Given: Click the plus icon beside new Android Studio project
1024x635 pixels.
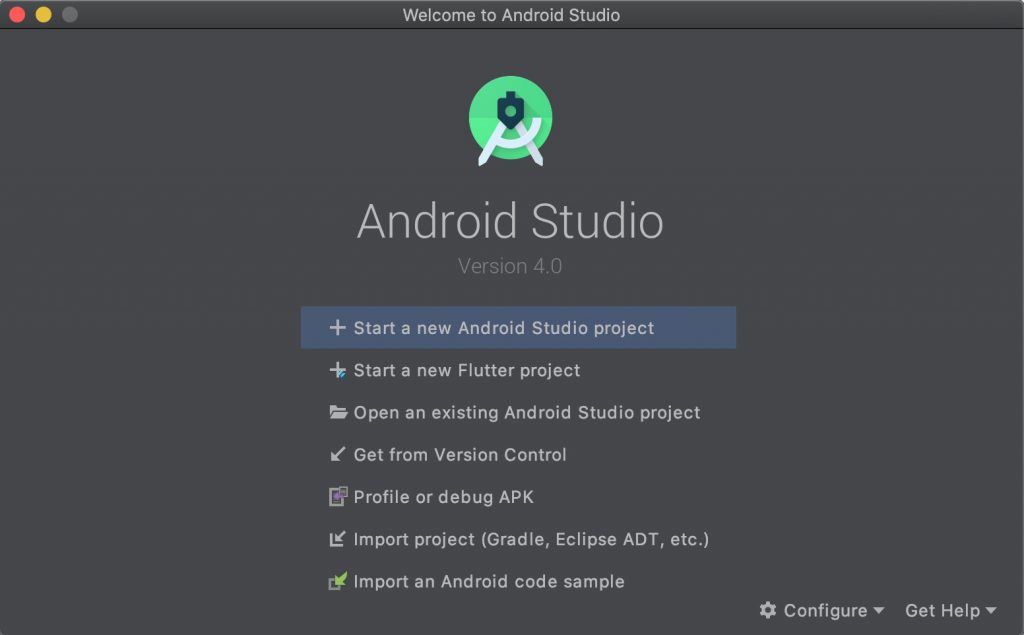Looking at the screenshot, I should click(x=337, y=327).
